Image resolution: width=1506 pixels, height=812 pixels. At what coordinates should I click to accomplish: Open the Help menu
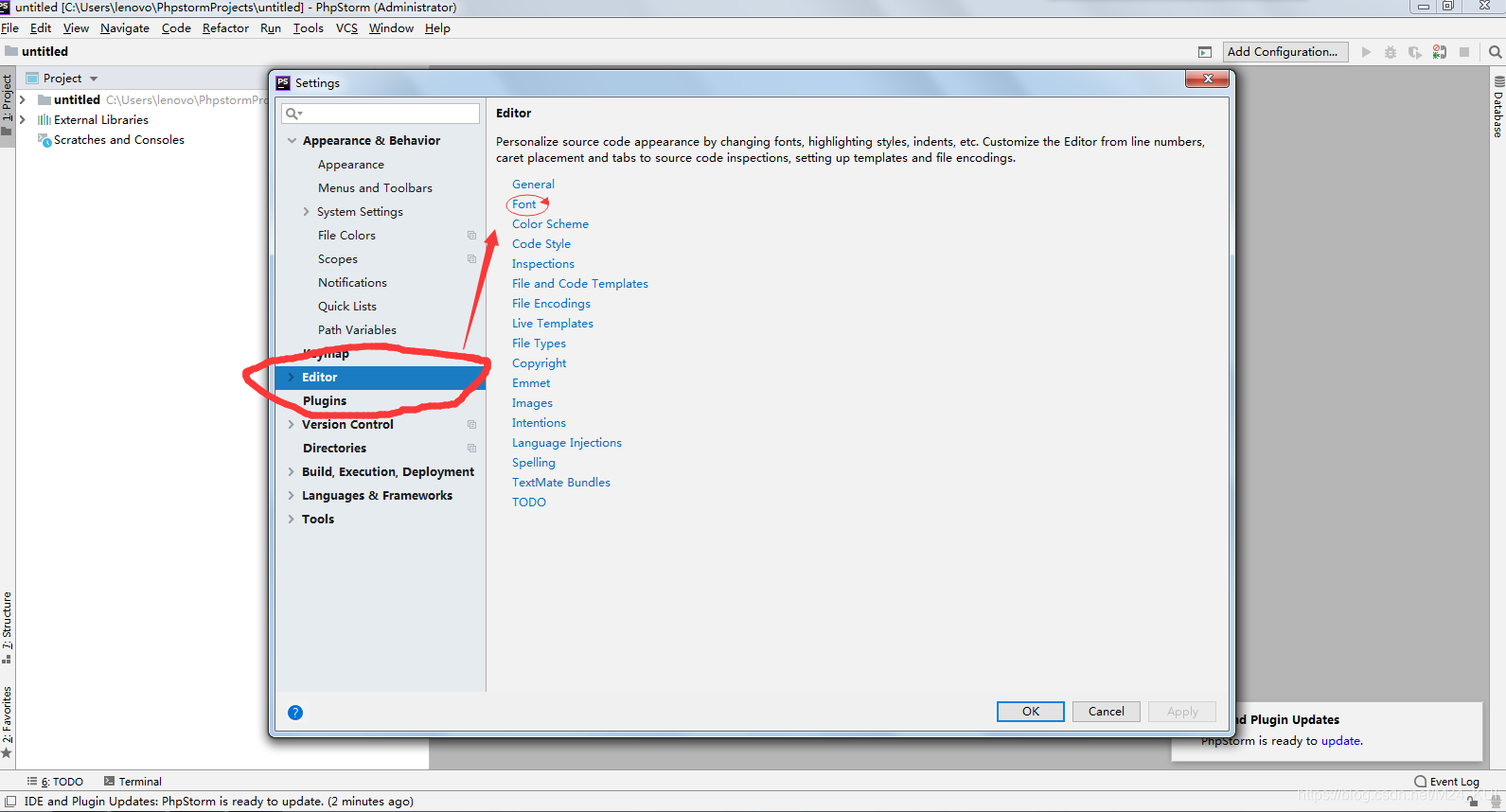pyautogui.click(x=437, y=28)
